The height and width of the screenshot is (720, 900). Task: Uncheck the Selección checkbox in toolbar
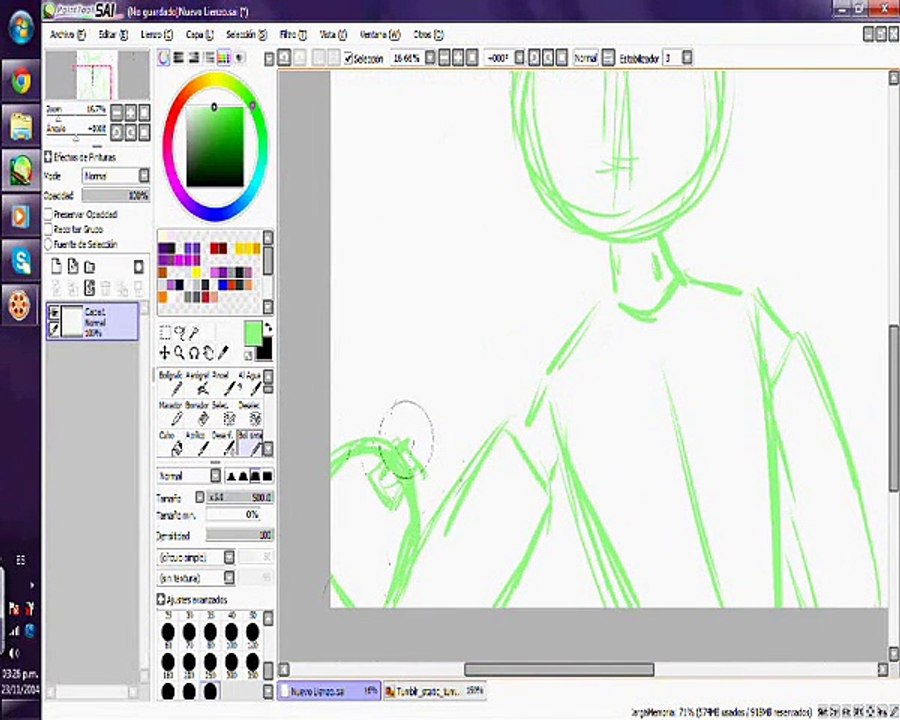(x=348, y=59)
